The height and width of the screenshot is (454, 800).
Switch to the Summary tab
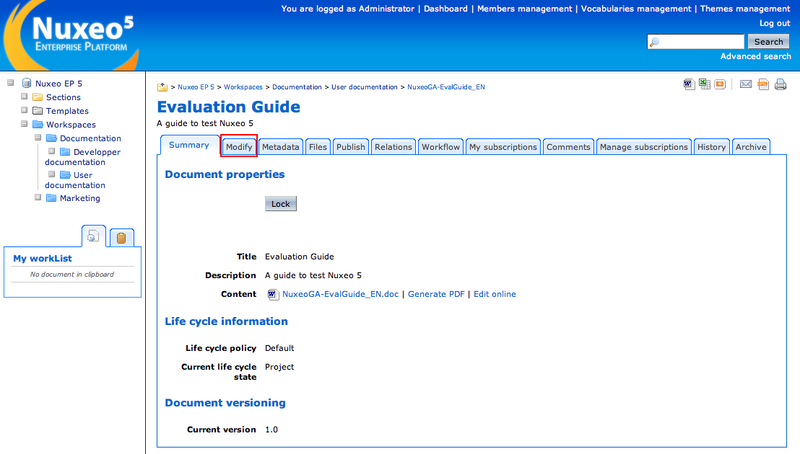(189, 145)
